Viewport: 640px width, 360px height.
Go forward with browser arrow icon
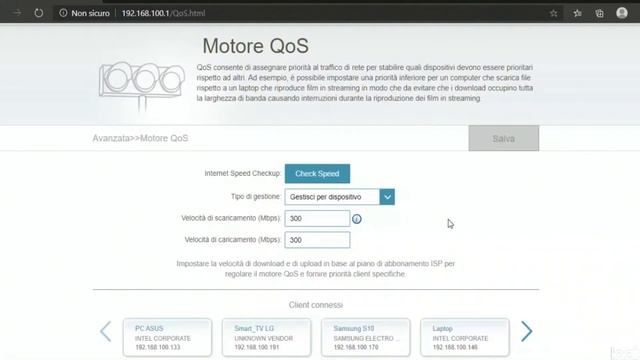pyautogui.click(x=17, y=13)
